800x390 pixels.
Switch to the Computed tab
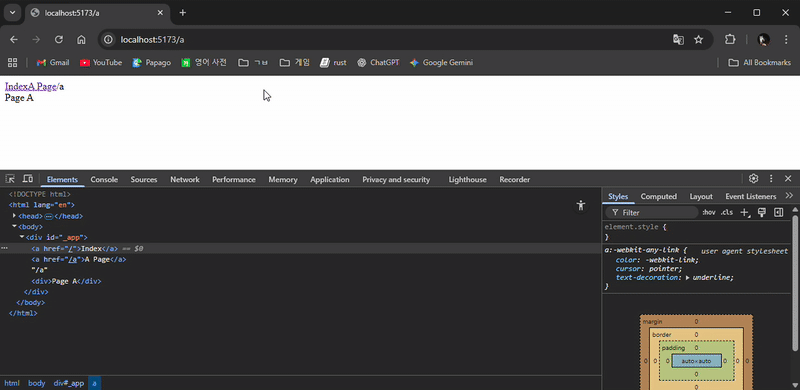click(x=658, y=196)
